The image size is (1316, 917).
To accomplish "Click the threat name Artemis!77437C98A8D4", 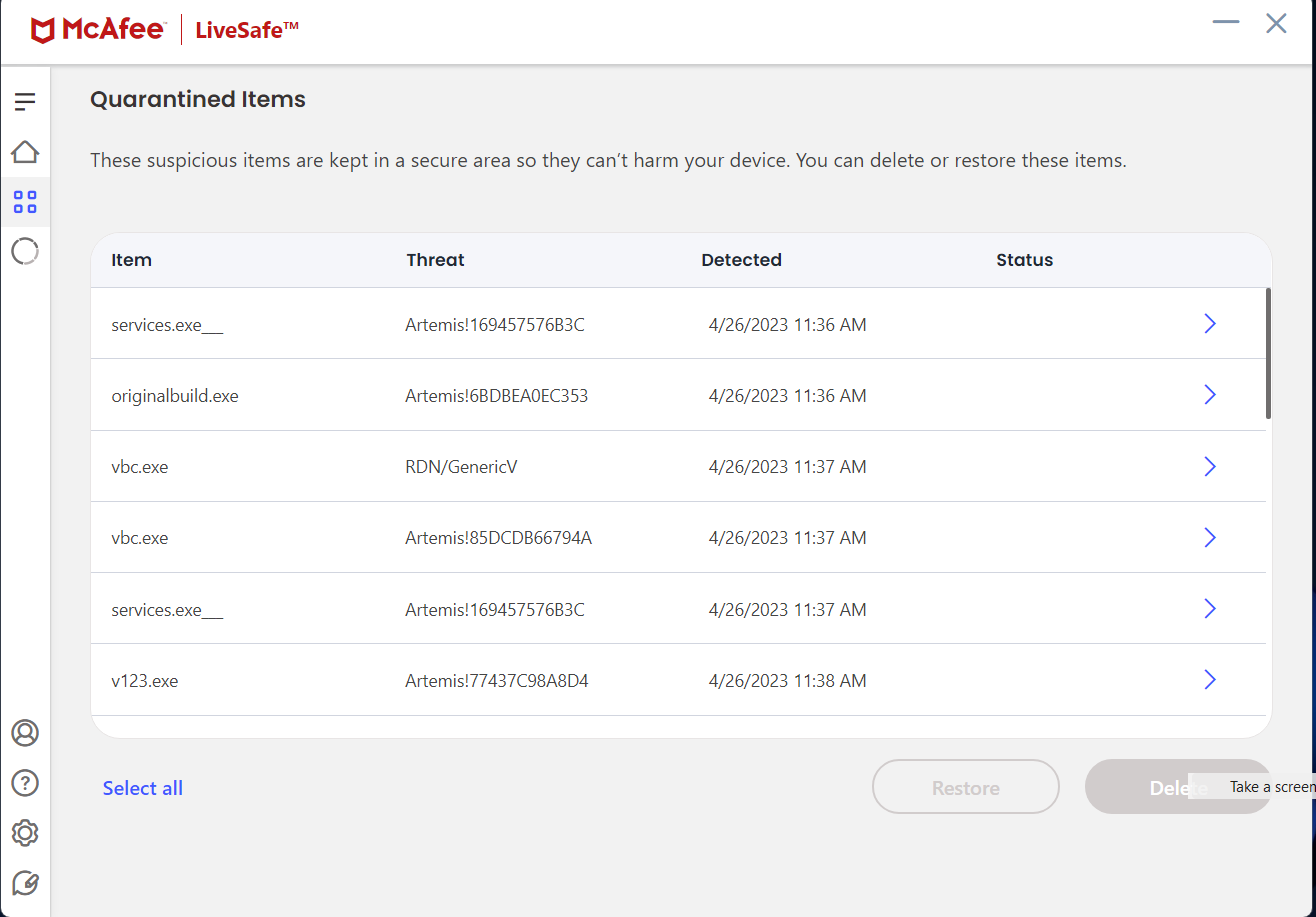I will point(496,681).
